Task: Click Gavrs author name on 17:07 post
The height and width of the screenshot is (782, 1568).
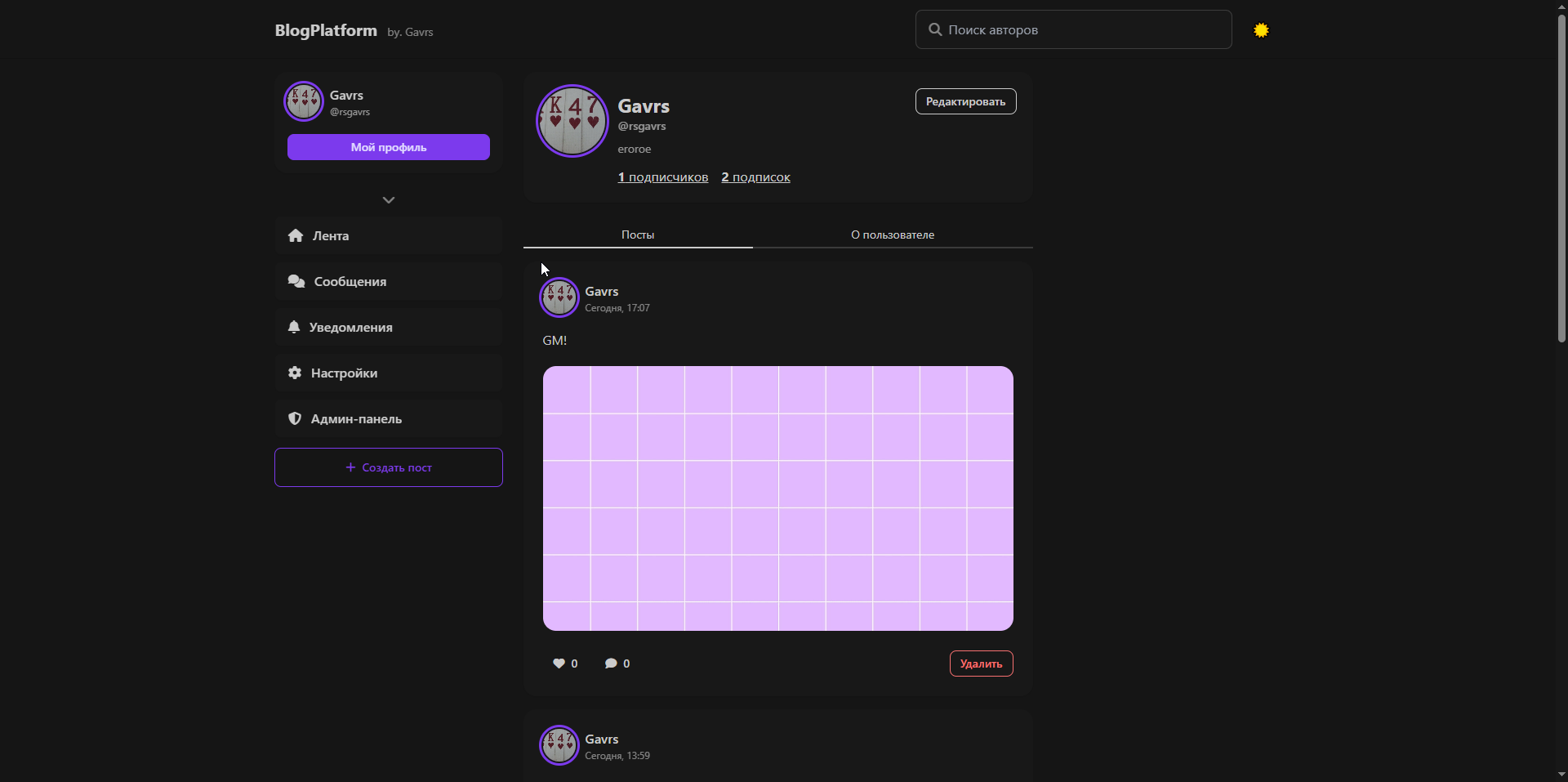Action: tap(602, 291)
